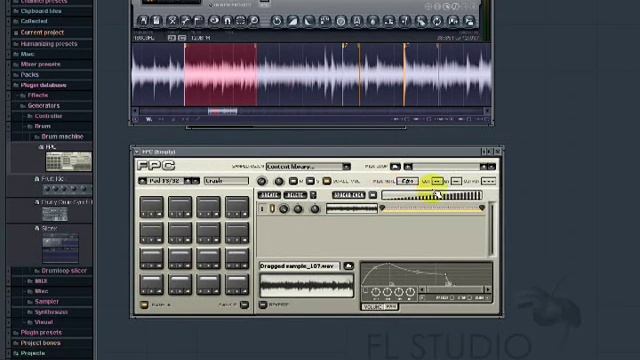The width and height of the screenshot is (640, 360).
Task: Click the last envelope knob in FPC
Action: pyautogui.click(x=410, y=292)
